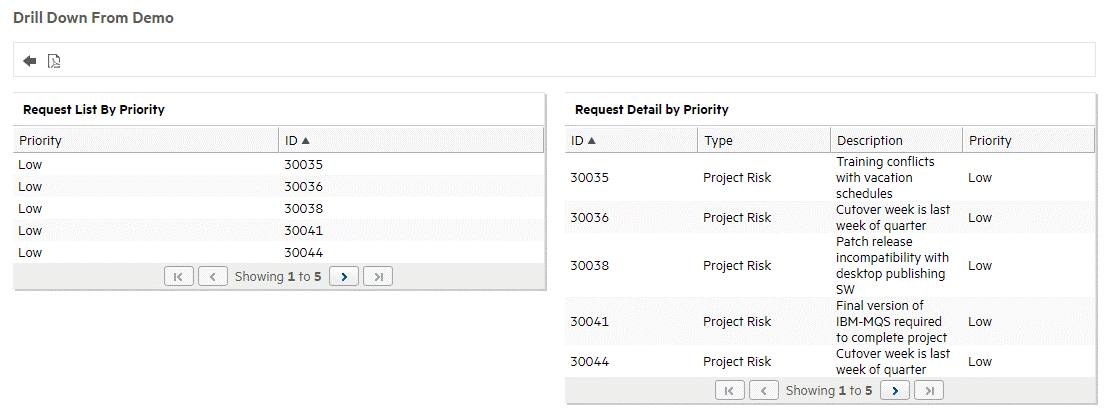Viewport: 1109px width, 412px height.
Task: Go to first page in Request List
Action: (178, 276)
